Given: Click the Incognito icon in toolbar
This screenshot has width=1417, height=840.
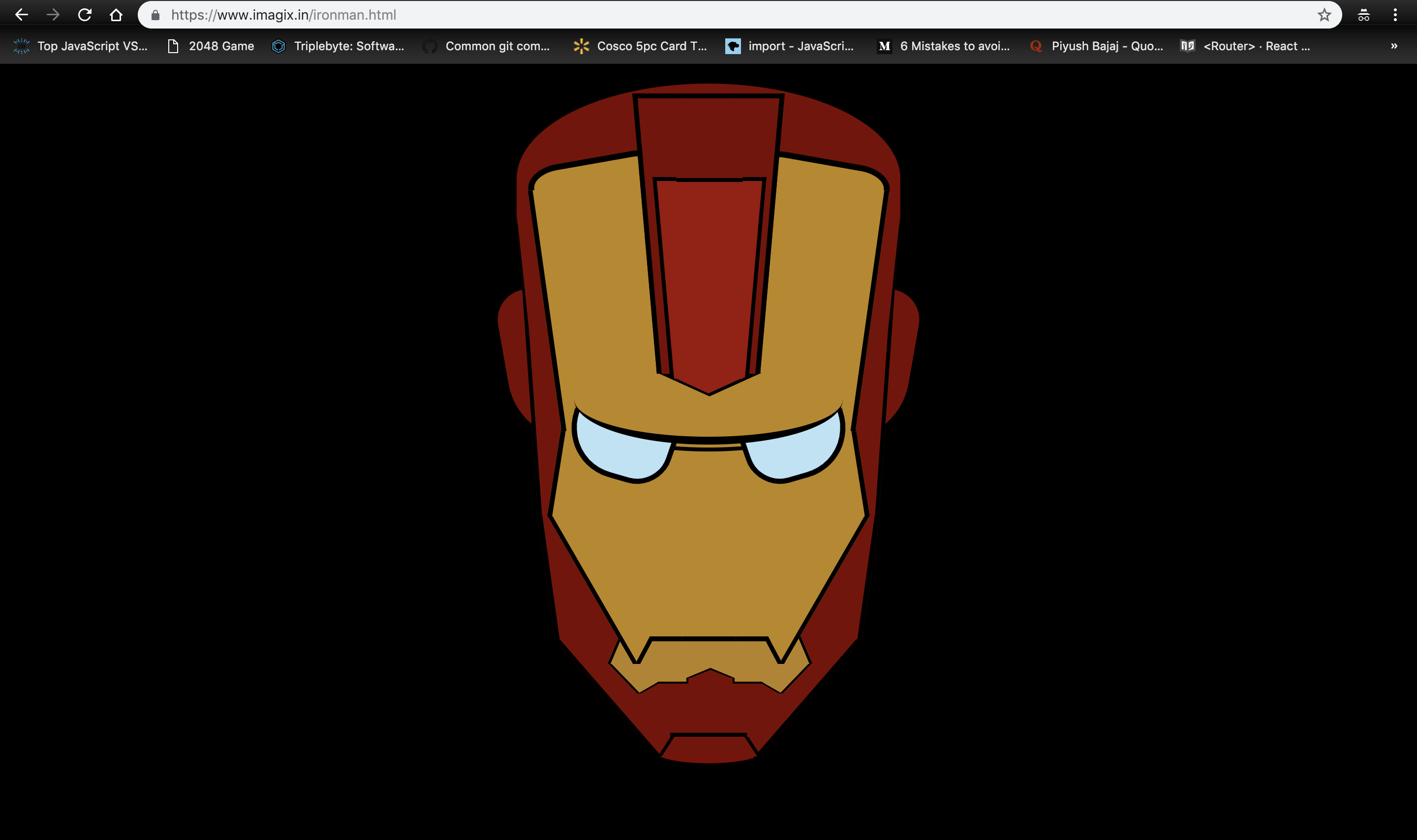Looking at the screenshot, I should point(1364,15).
